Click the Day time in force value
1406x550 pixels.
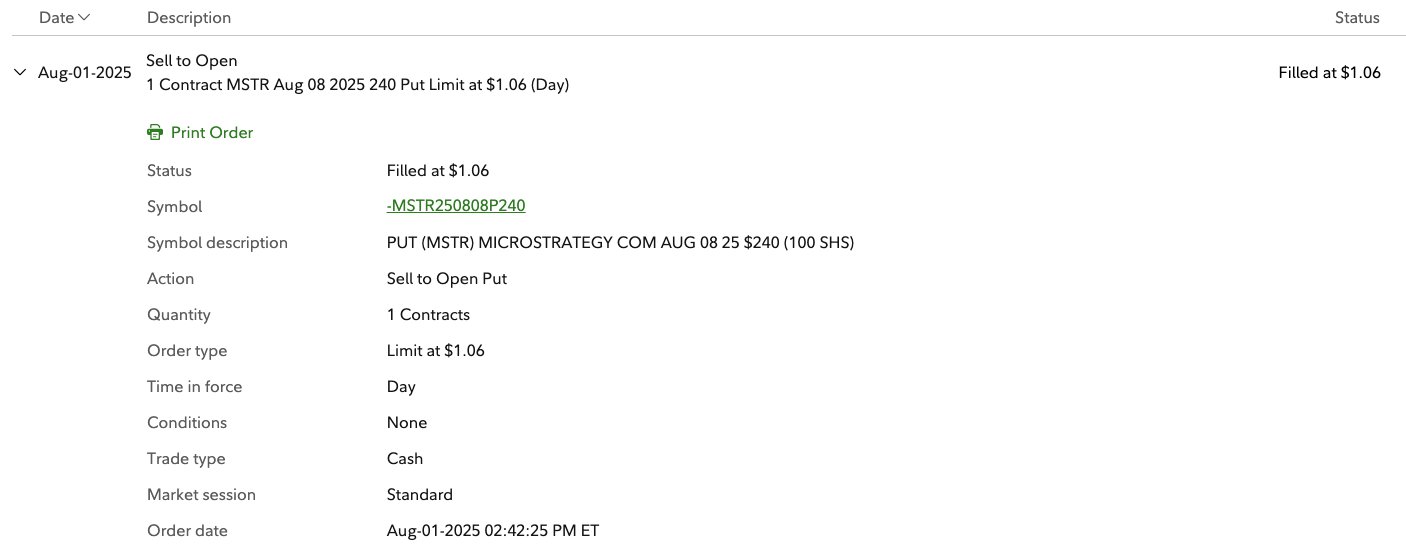pyautogui.click(x=401, y=386)
